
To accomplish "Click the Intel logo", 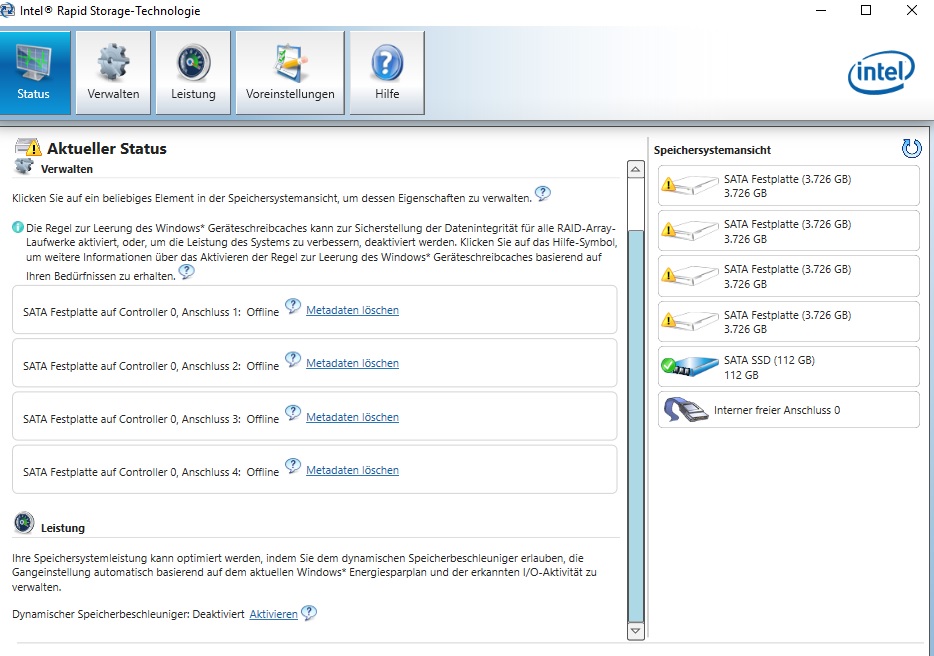I will 881,72.
